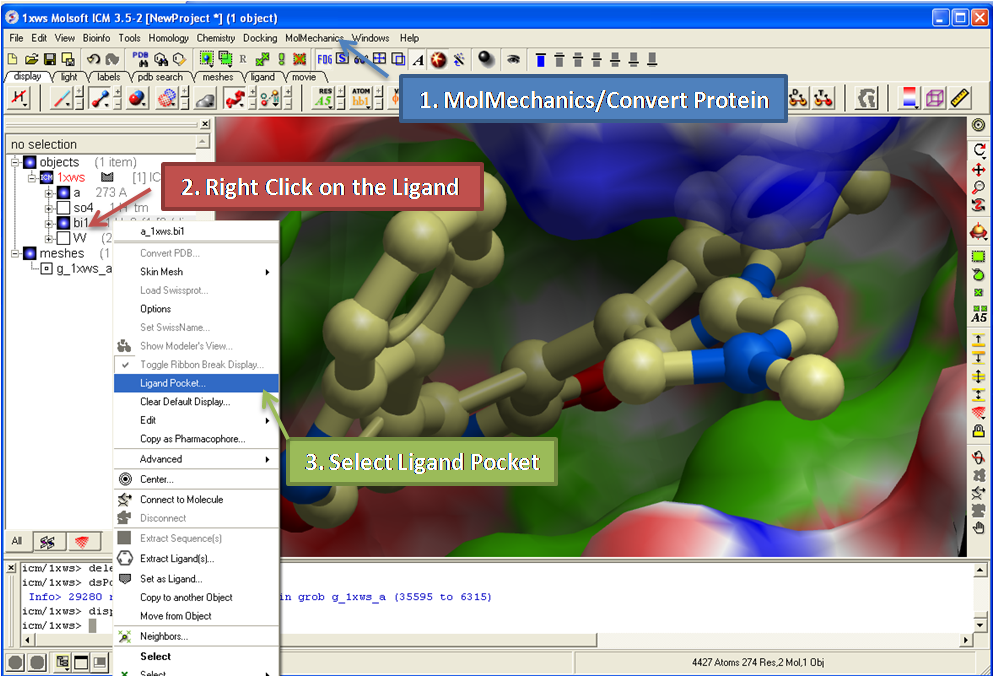Screen dimensions: 994x677
Task: Click the ball-and-stick representation icon
Action: point(100,98)
